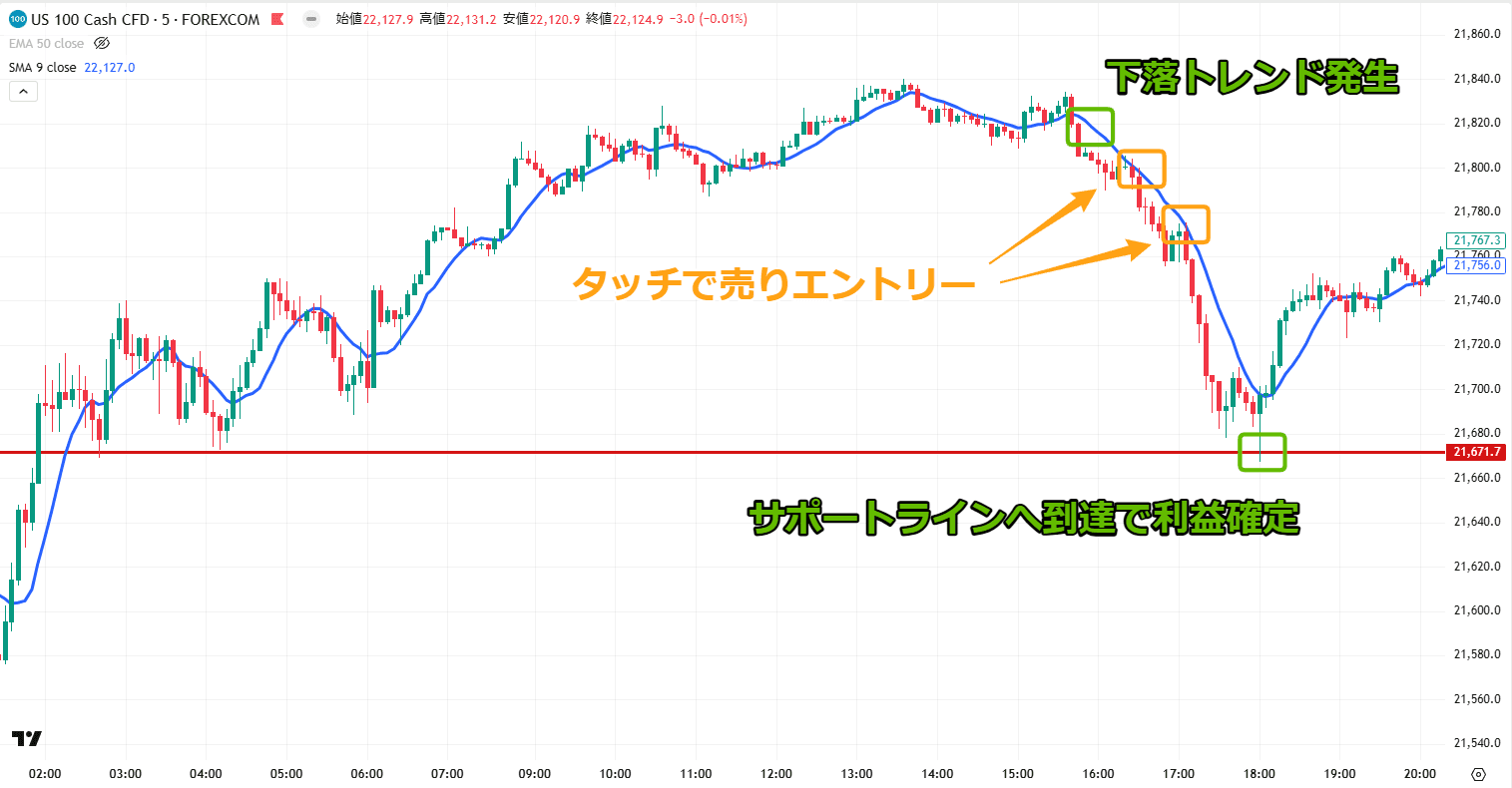Click the green price label 21,767.3
Screen dimensions: 1512x788
[x=1477, y=240]
